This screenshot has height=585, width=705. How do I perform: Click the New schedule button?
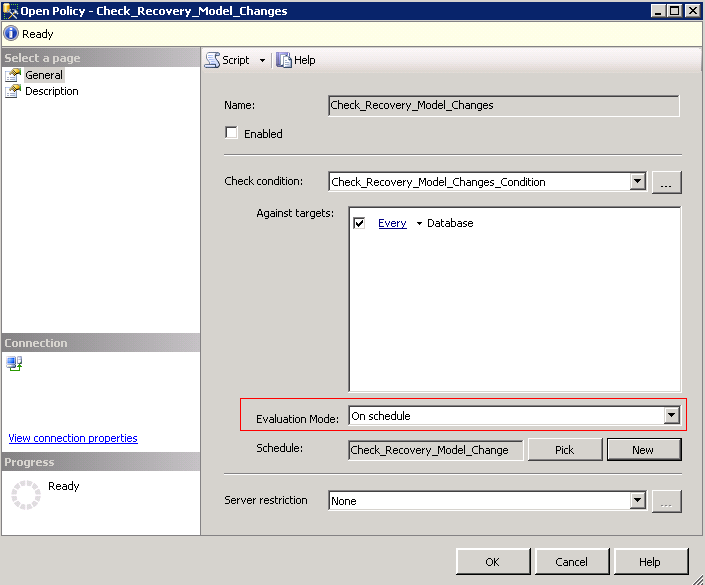point(643,450)
